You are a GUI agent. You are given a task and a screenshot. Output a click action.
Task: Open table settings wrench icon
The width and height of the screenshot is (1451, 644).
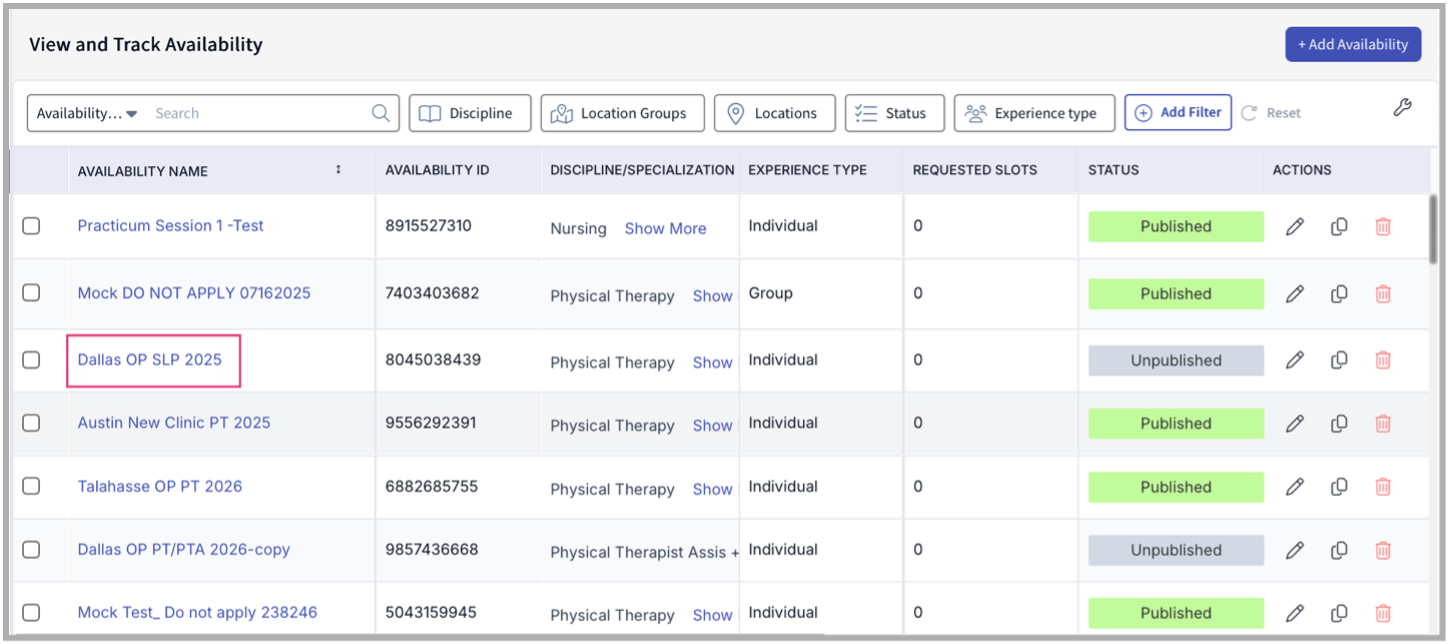coord(1402,109)
